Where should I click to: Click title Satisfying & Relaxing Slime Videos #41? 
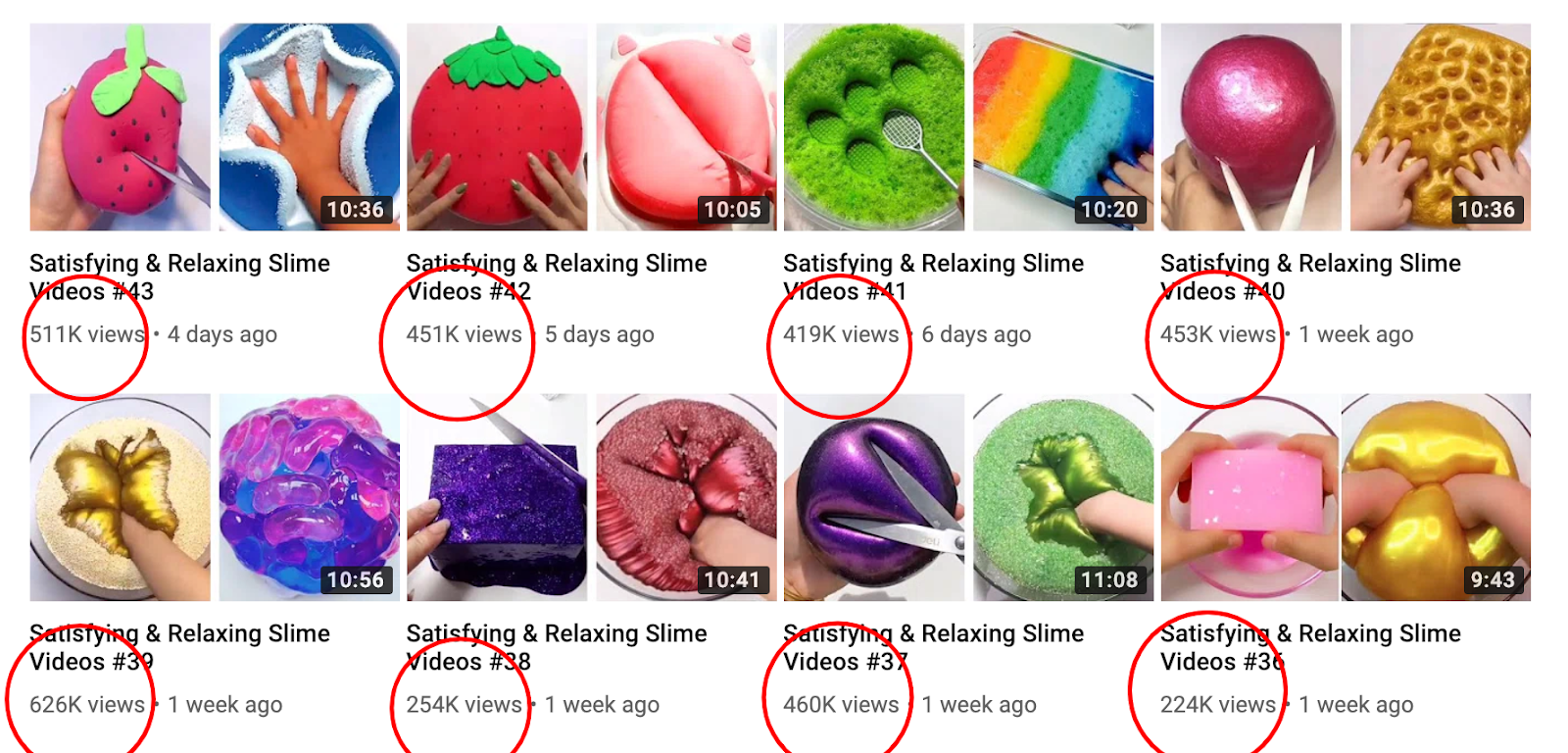[933, 277]
